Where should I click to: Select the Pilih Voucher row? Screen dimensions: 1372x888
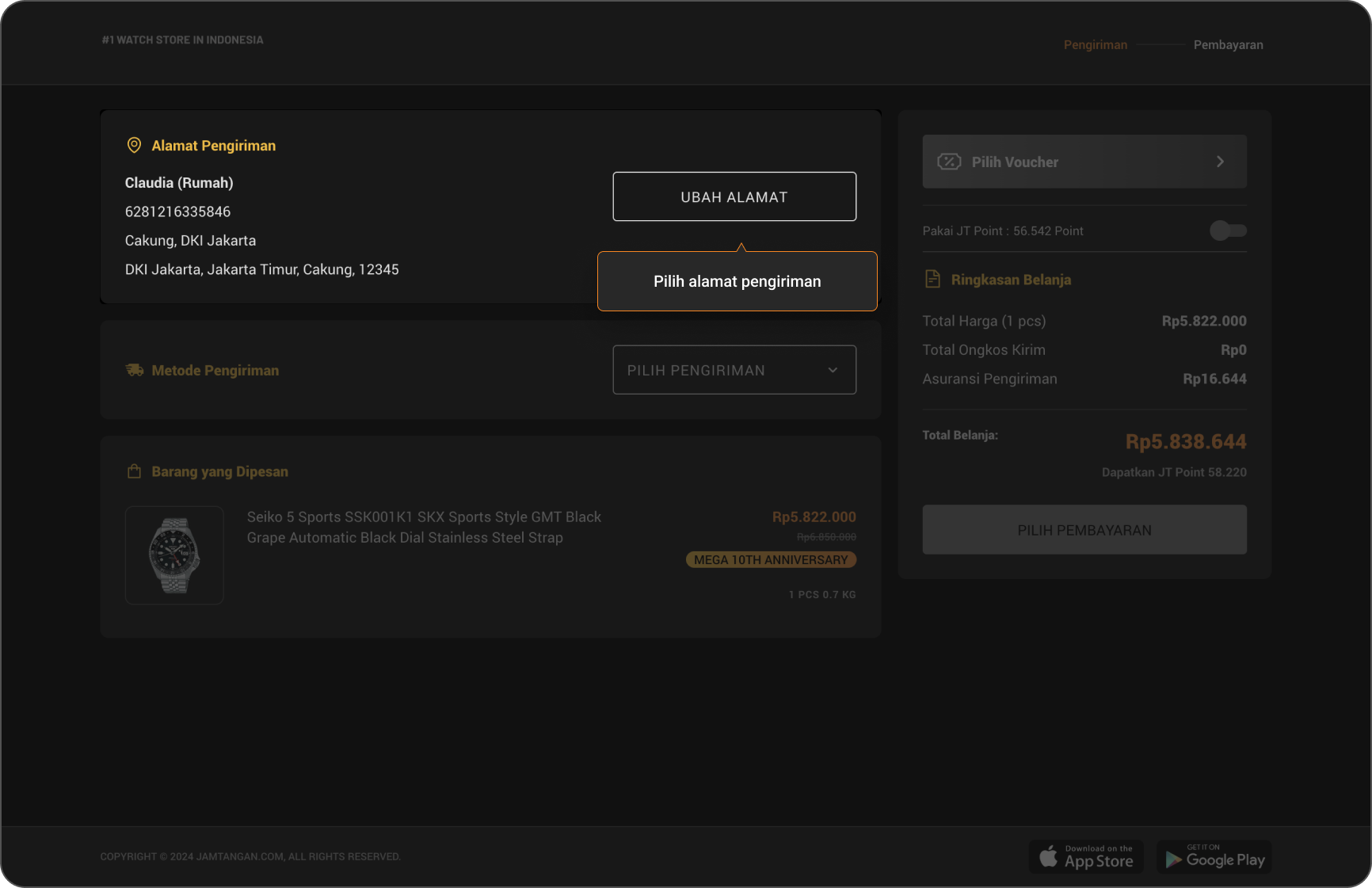point(1084,162)
